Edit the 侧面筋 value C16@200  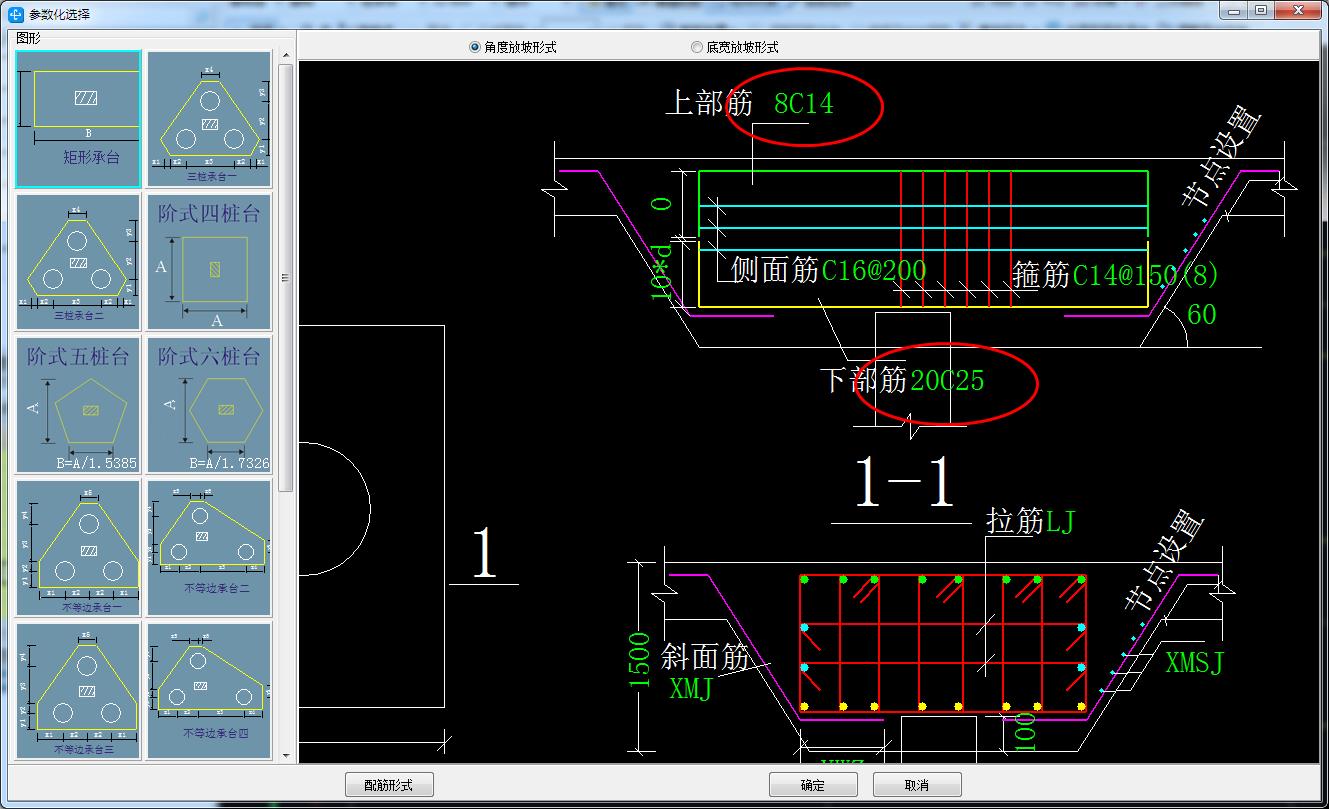pyautogui.click(x=874, y=270)
